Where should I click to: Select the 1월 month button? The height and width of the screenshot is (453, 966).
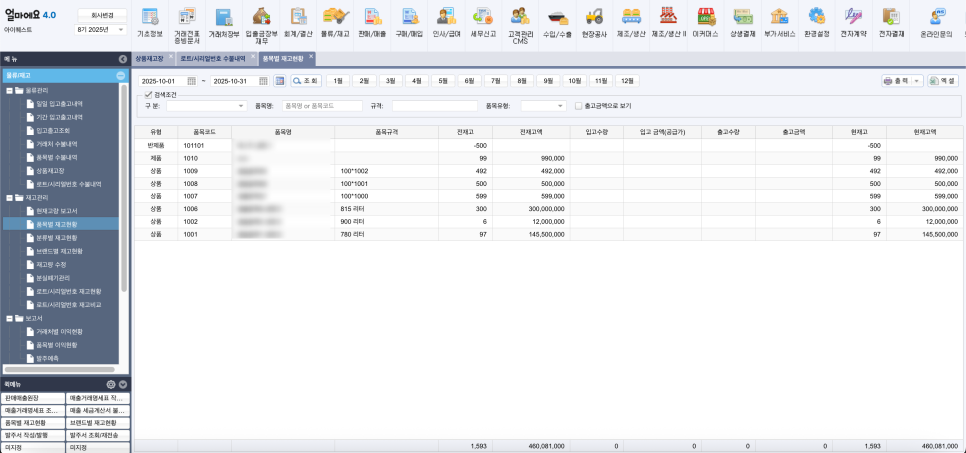(x=338, y=81)
